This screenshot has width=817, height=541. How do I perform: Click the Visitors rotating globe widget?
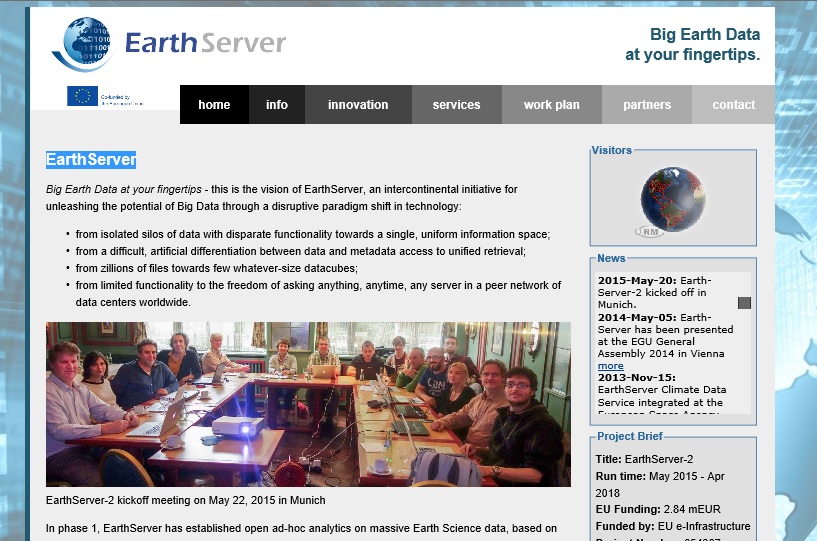coord(673,199)
